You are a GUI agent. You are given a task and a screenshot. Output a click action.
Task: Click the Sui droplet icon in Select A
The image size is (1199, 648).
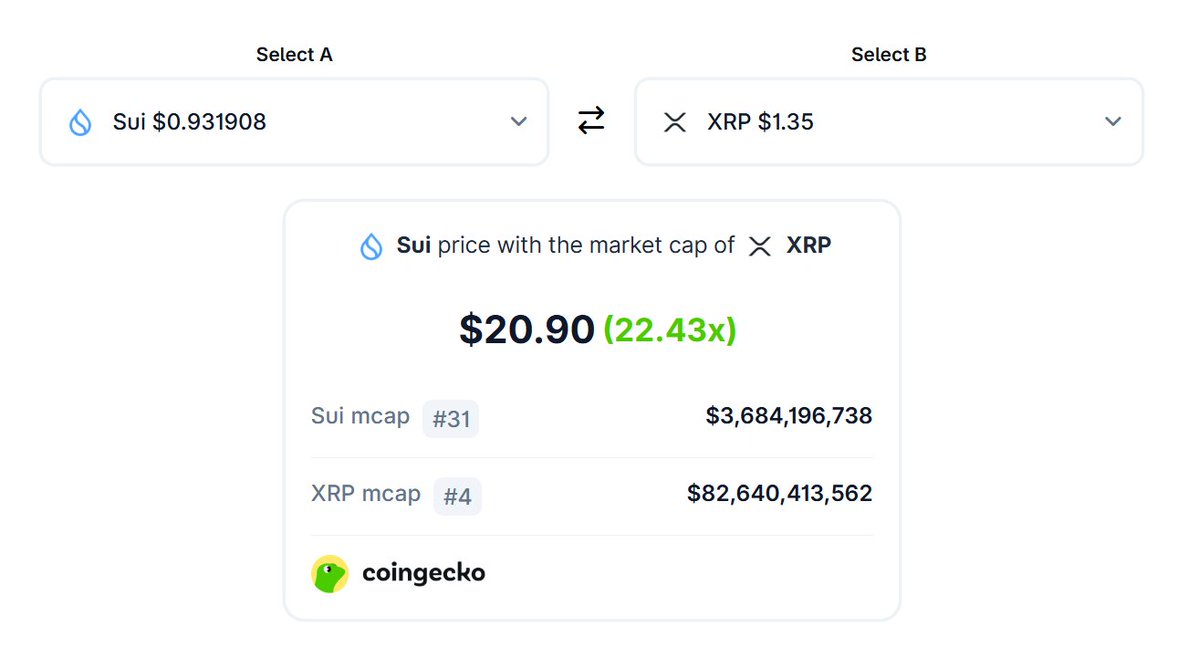[x=80, y=122]
